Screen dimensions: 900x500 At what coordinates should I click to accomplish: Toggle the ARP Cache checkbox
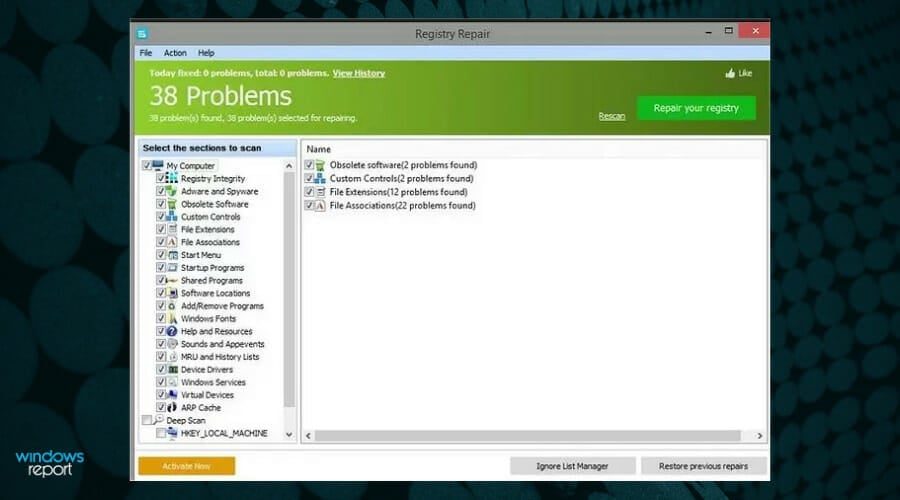point(161,408)
